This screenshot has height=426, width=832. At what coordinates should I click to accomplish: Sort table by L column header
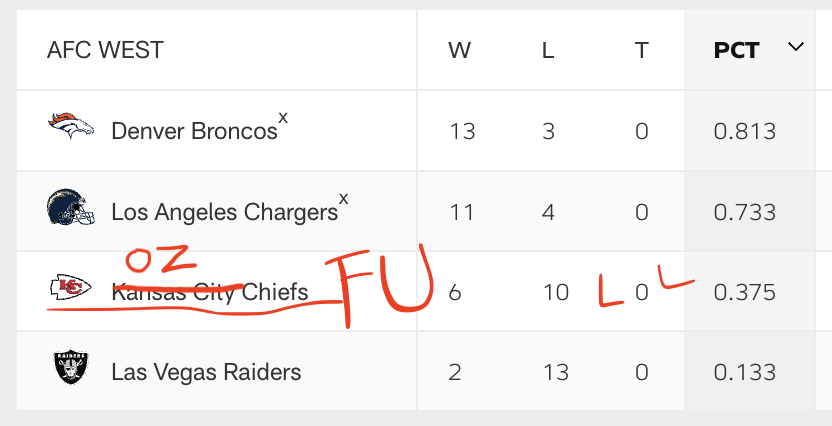[x=548, y=50]
